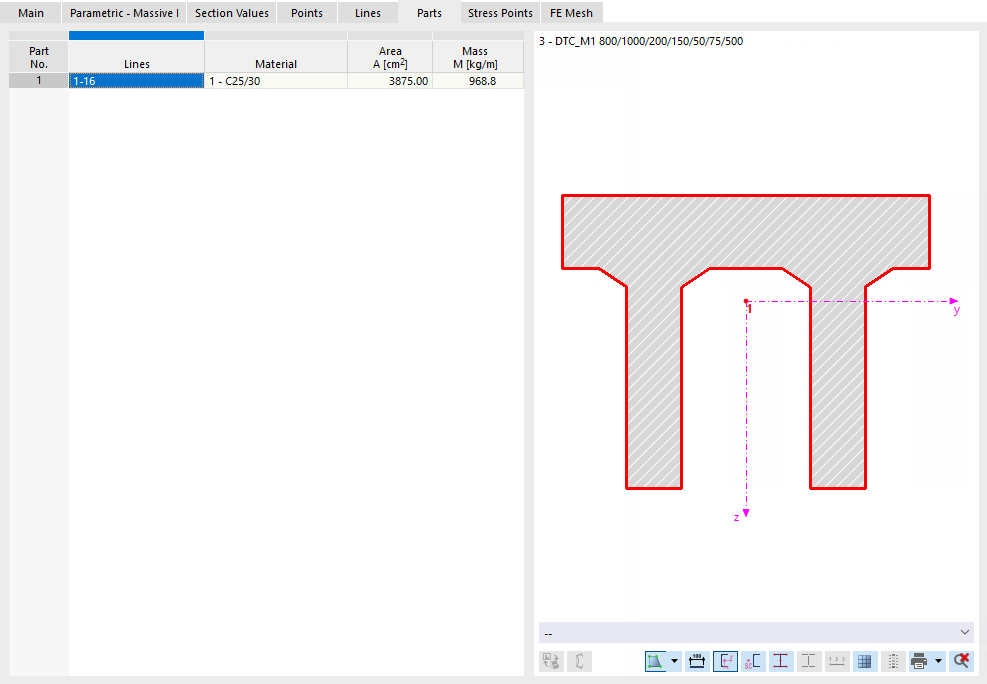Click the reset zoom magnifier with red X

(x=961, y=661)
